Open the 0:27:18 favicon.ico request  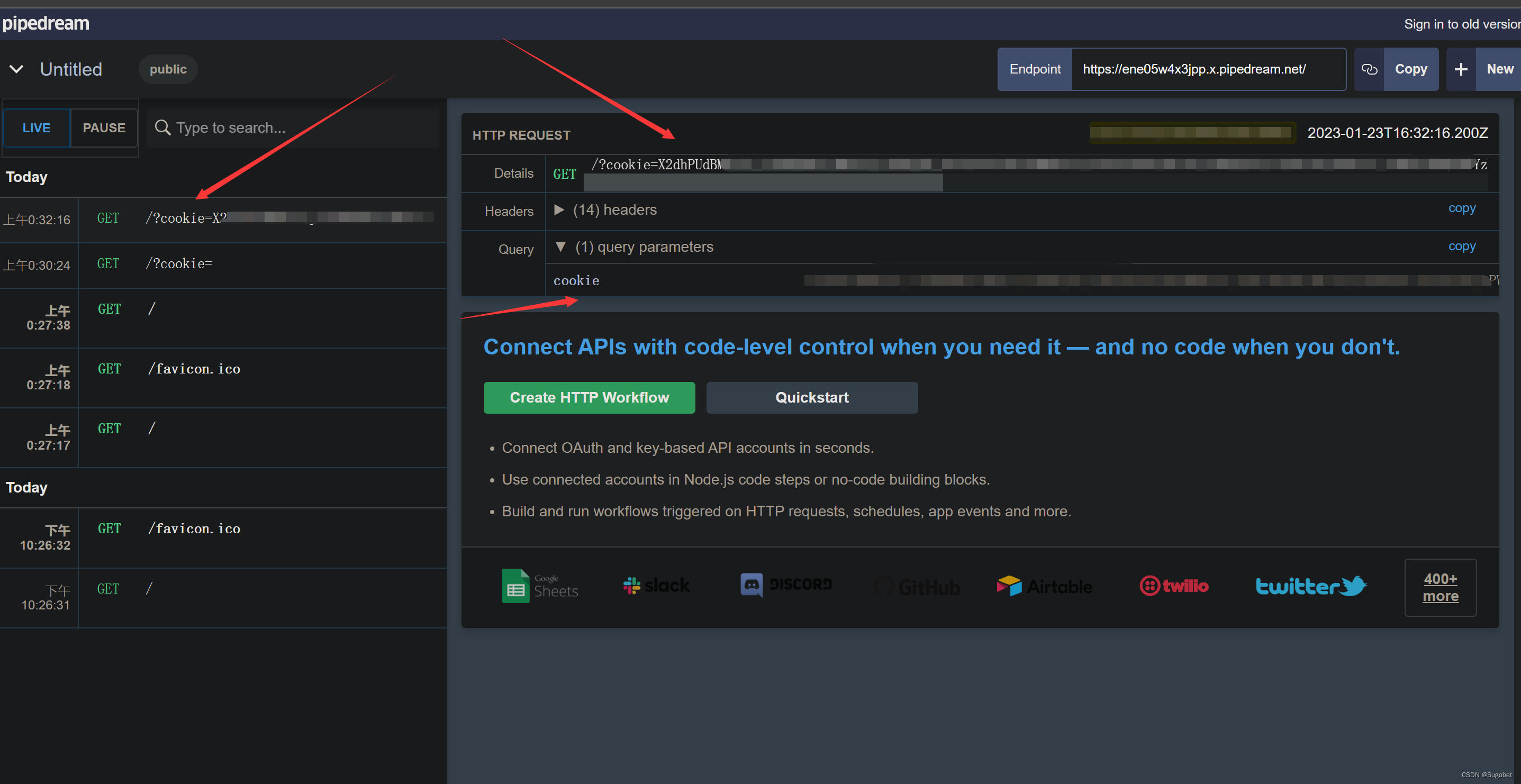pos(223,378)
